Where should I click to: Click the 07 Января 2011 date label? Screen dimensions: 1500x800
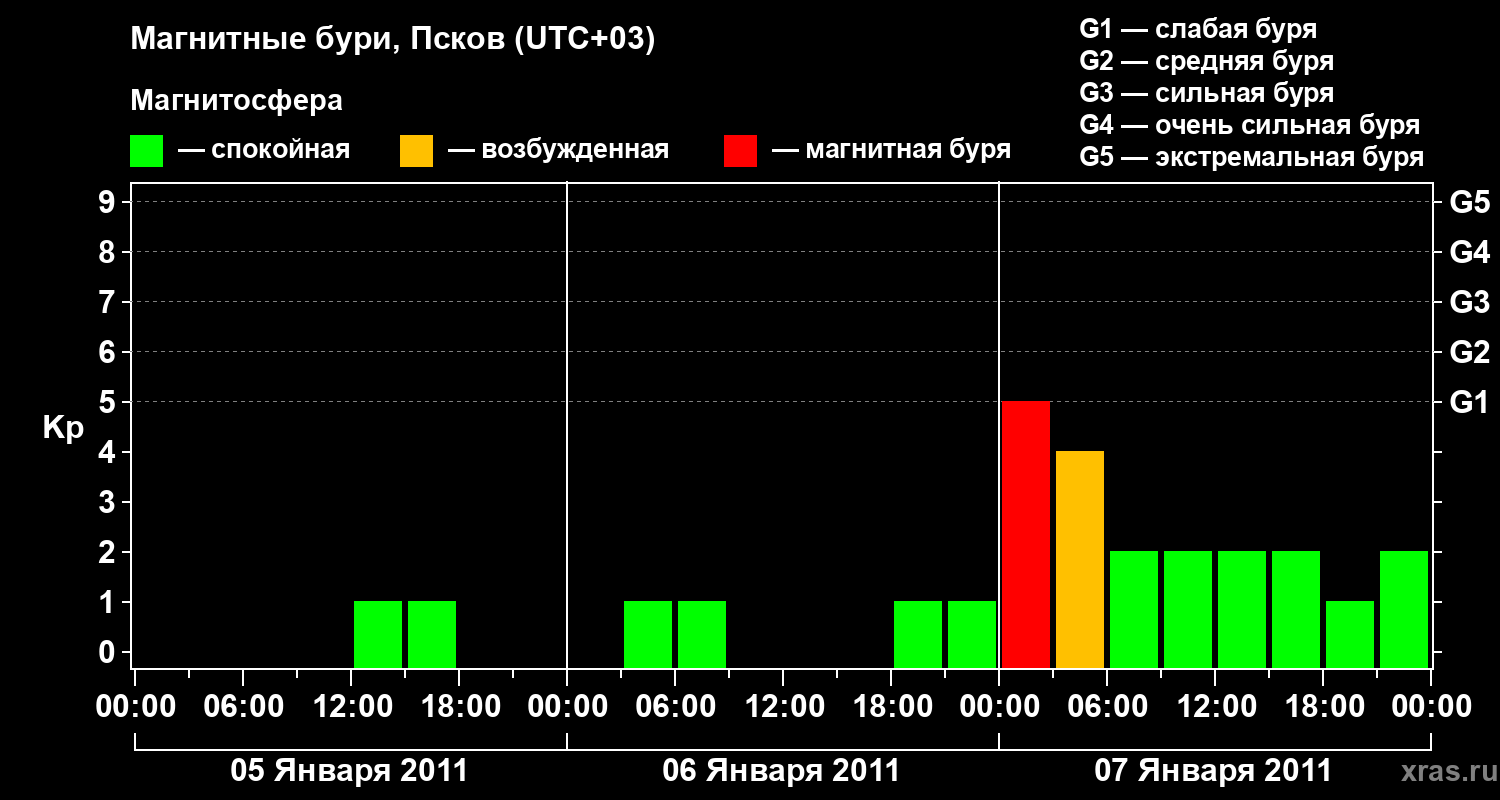pyautogui.click(x=1213, y=771)
